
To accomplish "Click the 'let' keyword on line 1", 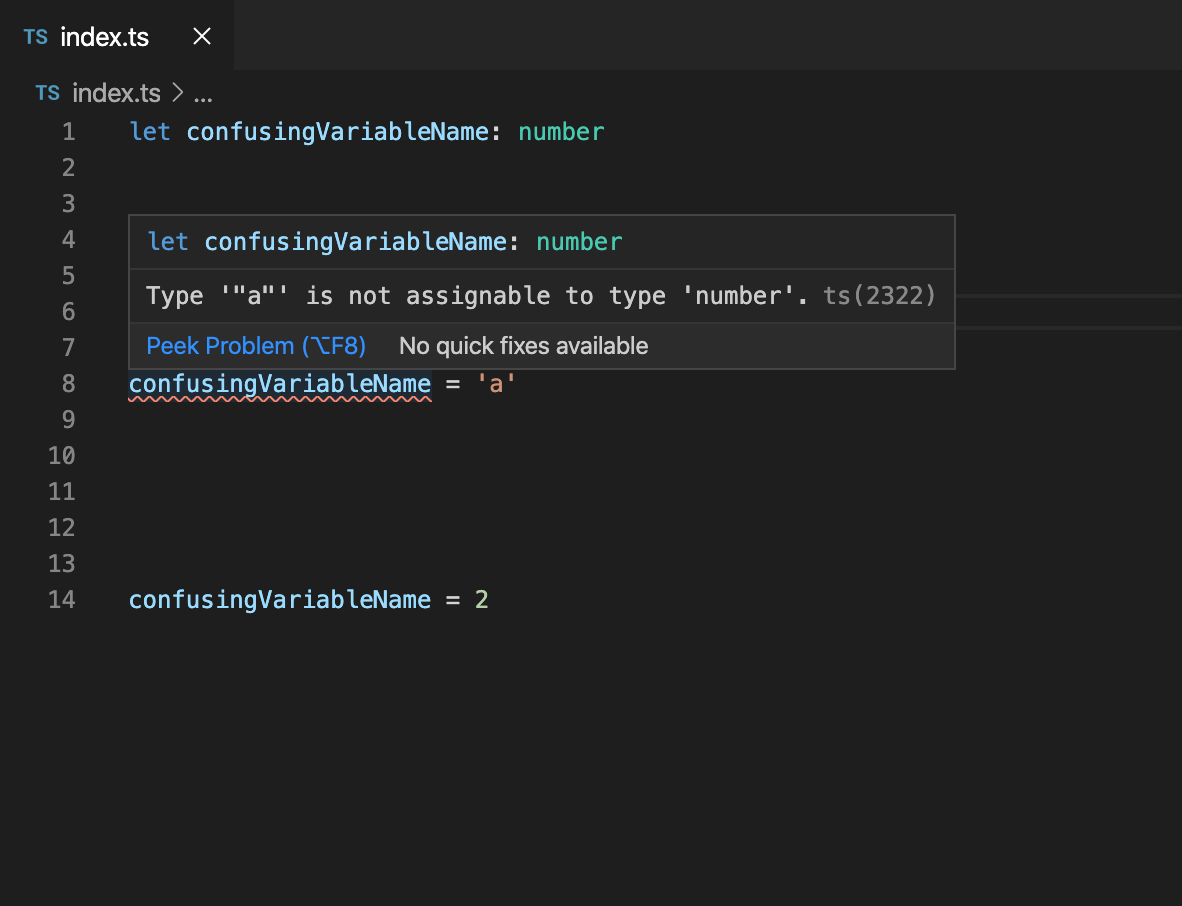I will coord(150,131).
